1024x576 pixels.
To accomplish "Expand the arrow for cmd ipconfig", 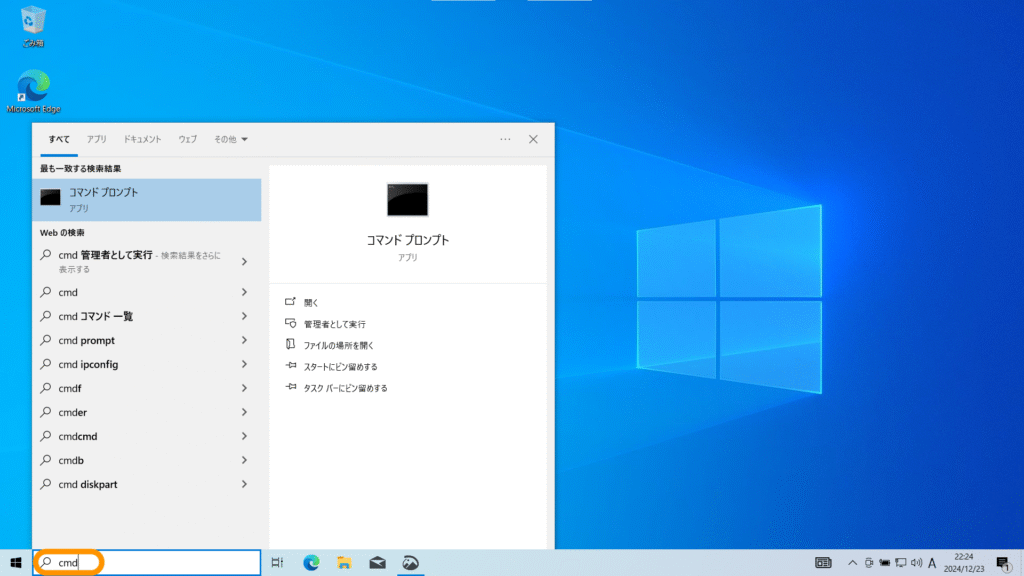I will [x=244, y=364].
